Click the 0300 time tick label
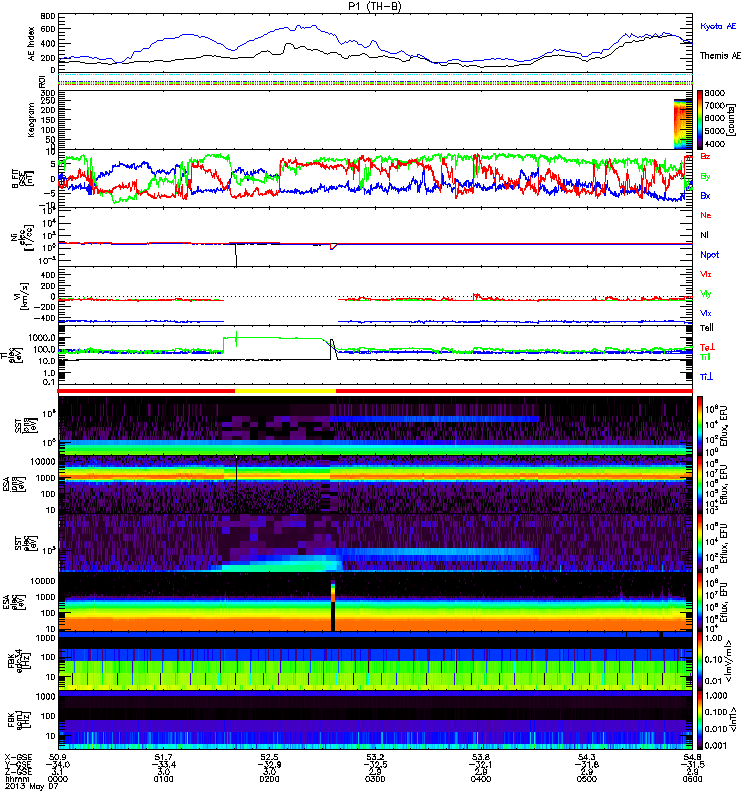The height and width of the screenshot is (800, 750). tap(375, 779)
